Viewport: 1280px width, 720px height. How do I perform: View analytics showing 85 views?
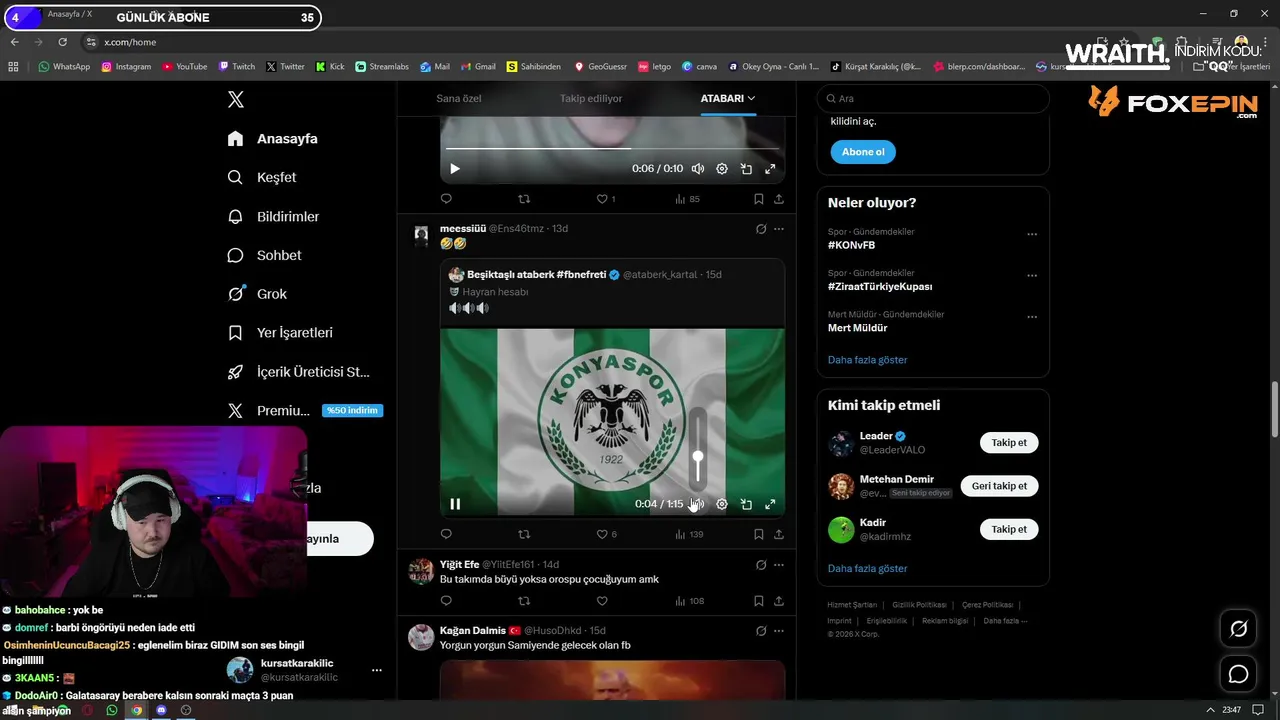coord(688,199)
